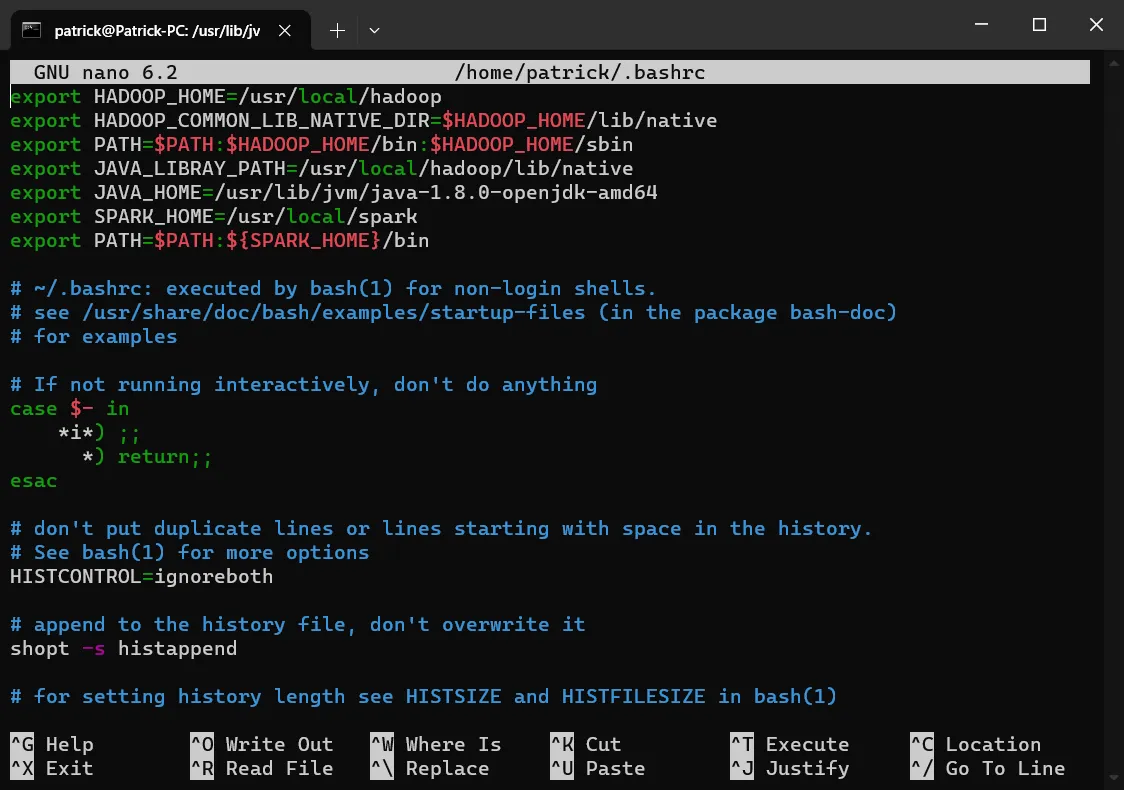Click the JAVA_LIBRAY_PATH export line
1124x790 pixels.
click(x=322, y=168)
